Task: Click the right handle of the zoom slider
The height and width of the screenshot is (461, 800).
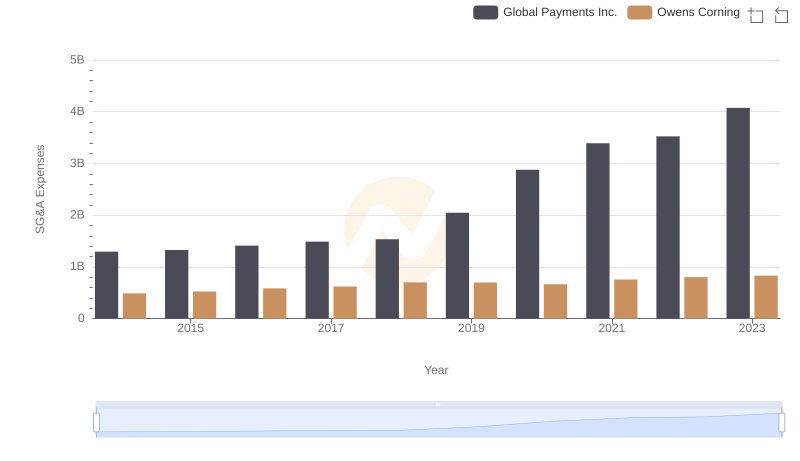Action: (x=781, y=422)
